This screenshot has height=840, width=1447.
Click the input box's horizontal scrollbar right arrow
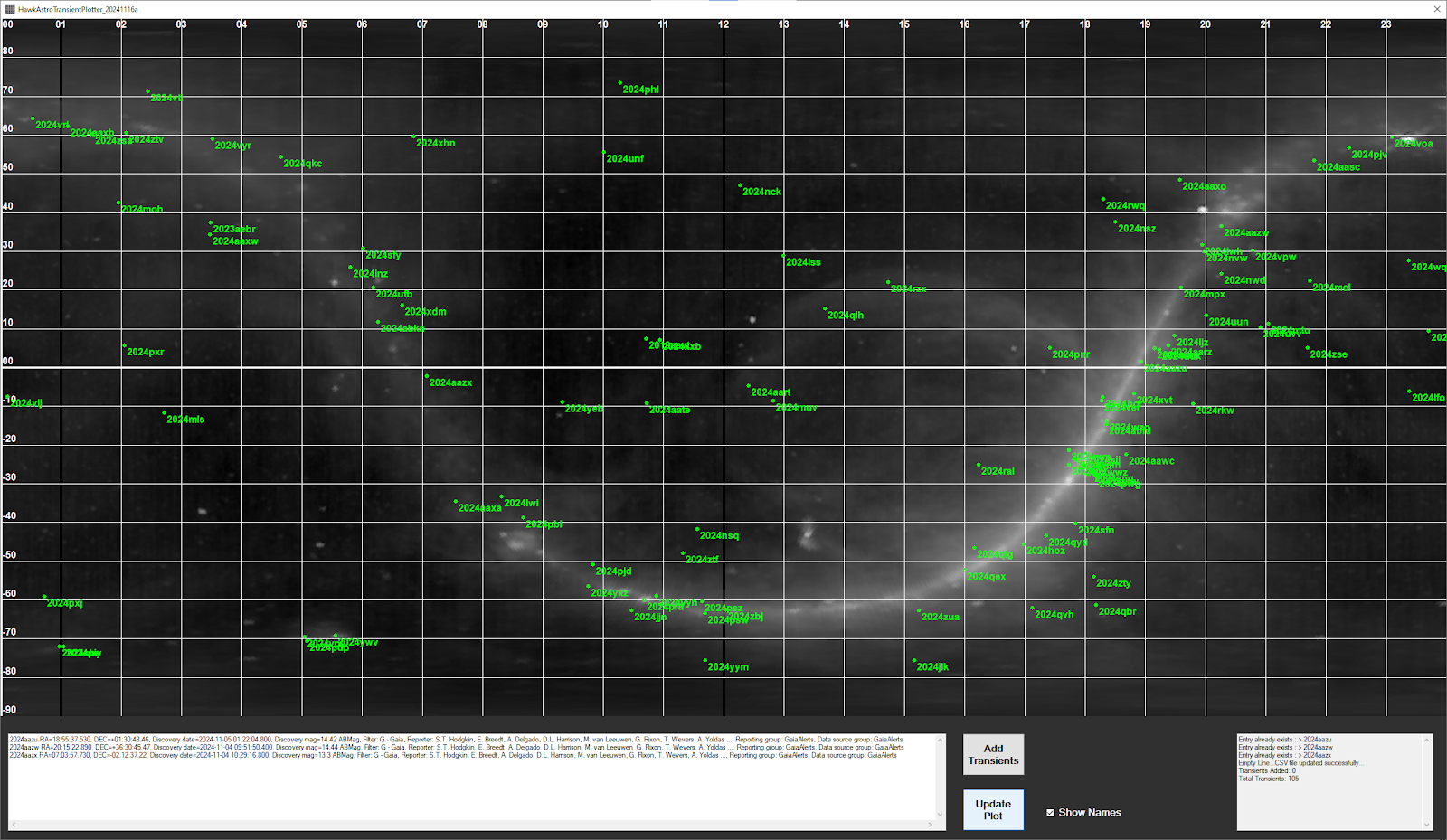pyautogui.click(x=931, y=825)
